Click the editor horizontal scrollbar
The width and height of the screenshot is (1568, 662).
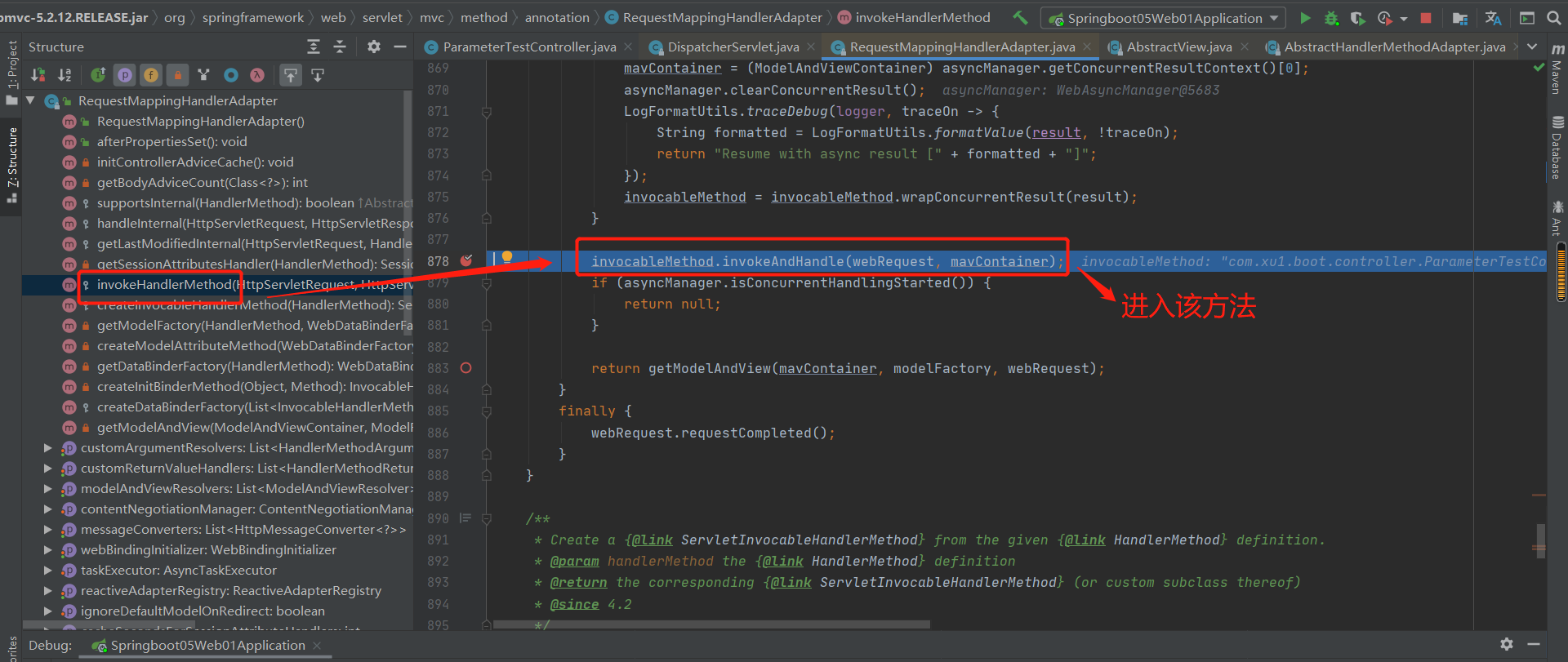(x=711, y=624)
